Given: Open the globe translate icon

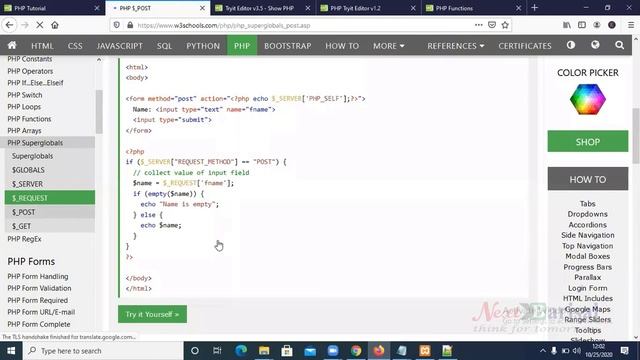Looking at the screenshot, I should click(x=595, y=45).
